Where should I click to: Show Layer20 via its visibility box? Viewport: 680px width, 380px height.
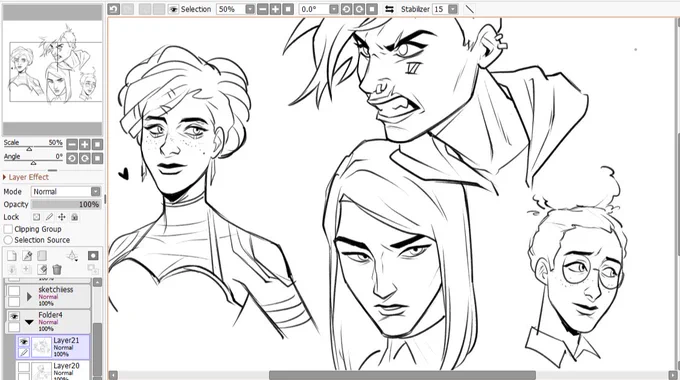pos(24,367)
